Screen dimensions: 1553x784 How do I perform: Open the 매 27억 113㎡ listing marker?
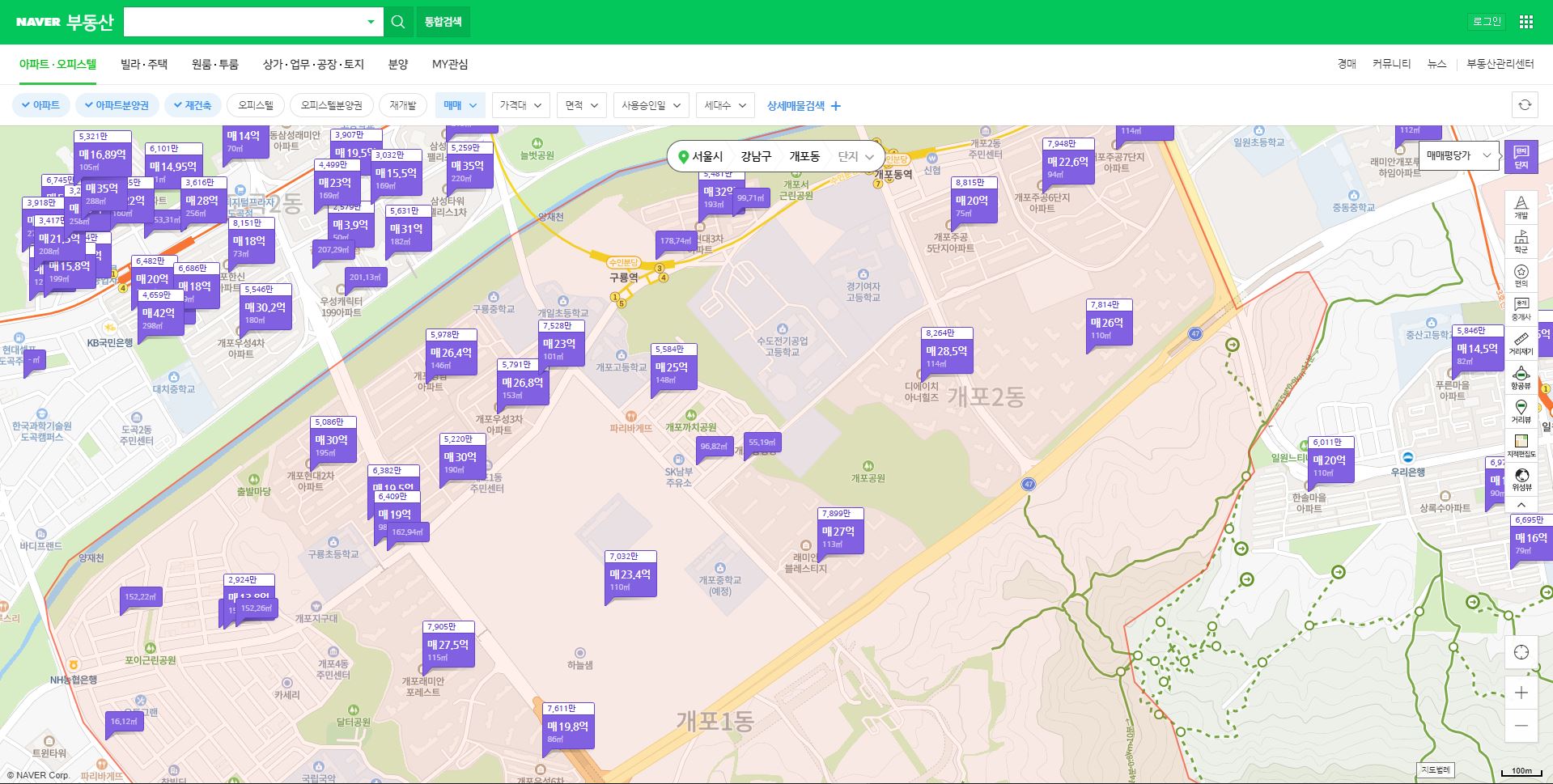(841, 532)
